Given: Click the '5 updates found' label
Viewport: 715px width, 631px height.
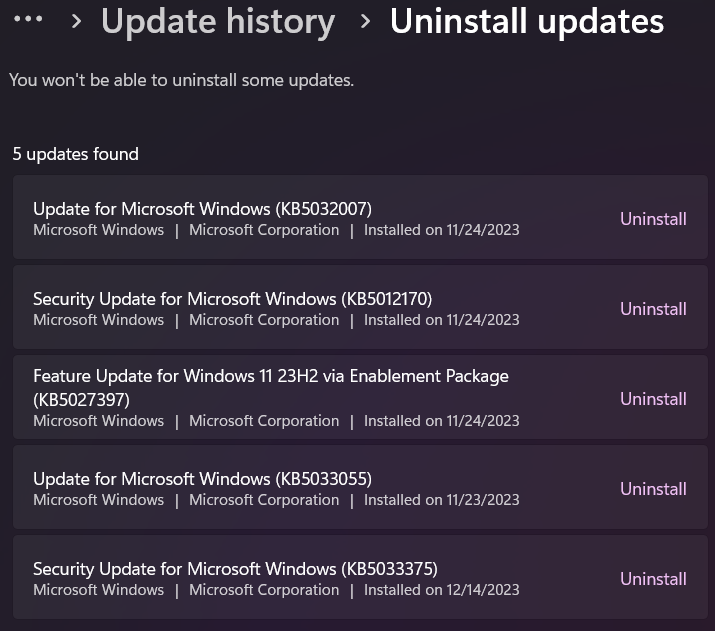Looking at the screenshot, I should click(x=75, y=154).
